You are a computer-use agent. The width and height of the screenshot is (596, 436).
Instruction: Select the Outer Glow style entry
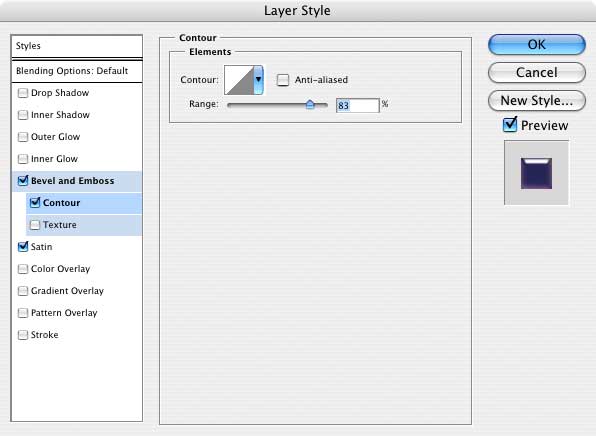click(x=55, y=137)
